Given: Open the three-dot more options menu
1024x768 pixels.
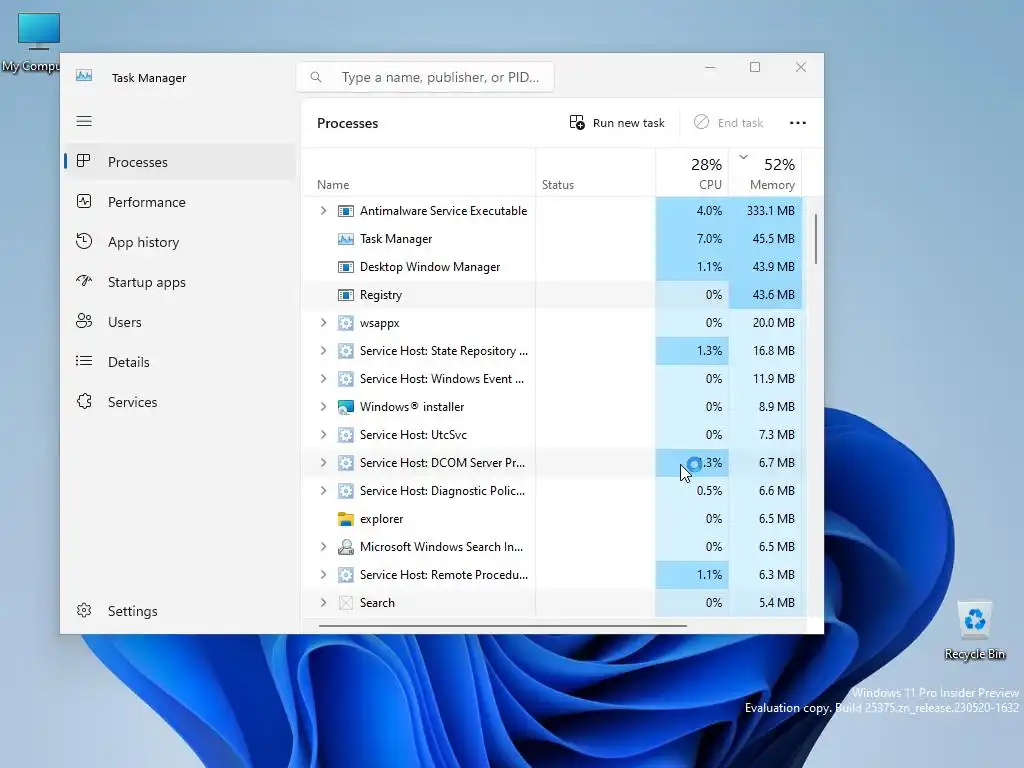Looking at the screenshot, I should coord(797,123).
